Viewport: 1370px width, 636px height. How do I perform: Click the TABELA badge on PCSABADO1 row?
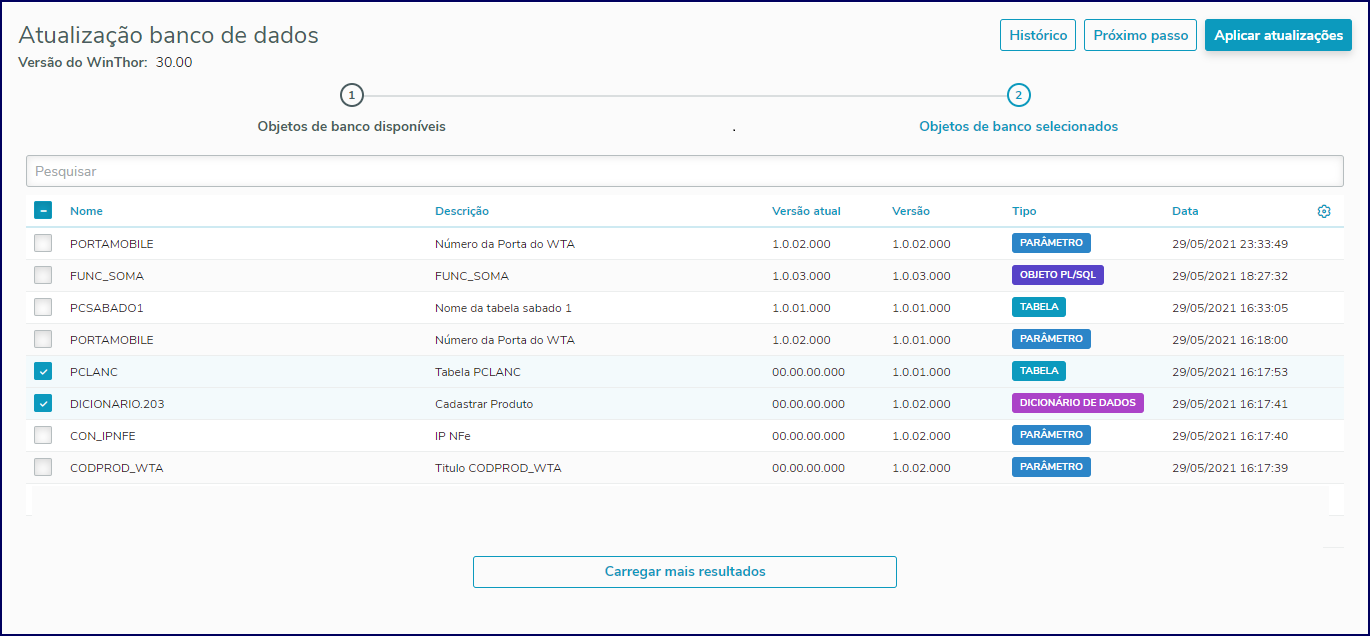click(x=1038, y=307)
